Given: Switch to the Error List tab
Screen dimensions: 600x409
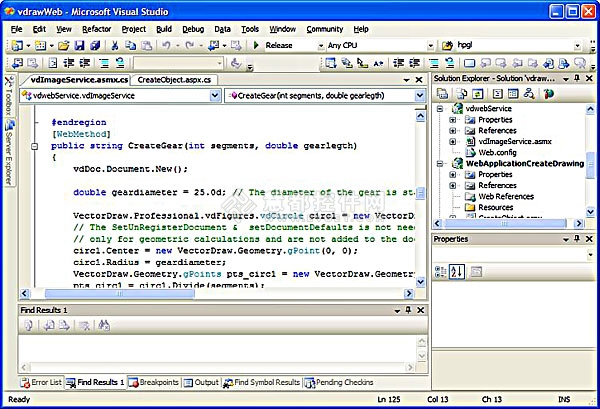Looking at the screenshot, I should pos(41,382).
